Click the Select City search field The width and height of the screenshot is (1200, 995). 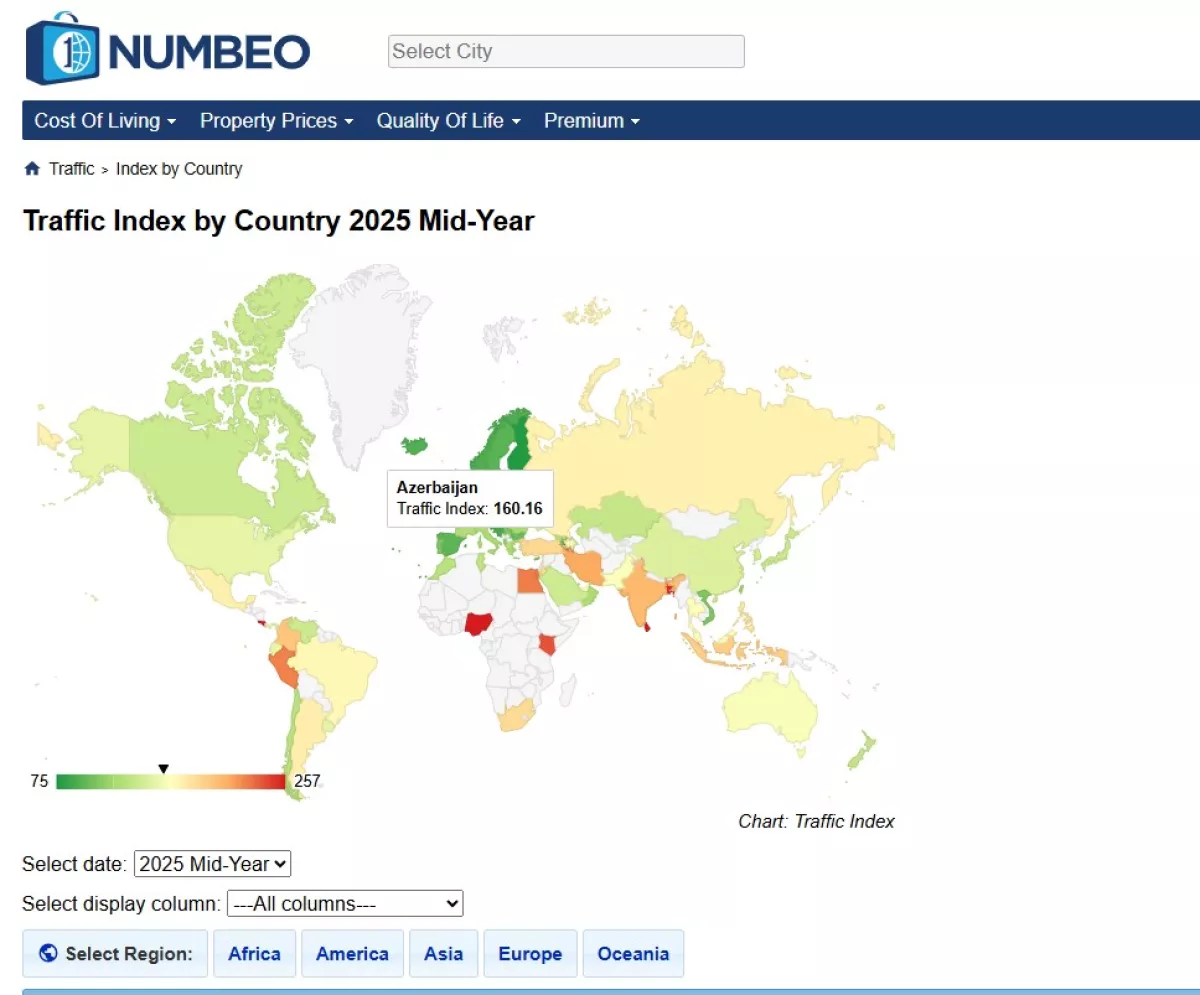point(566,51)
